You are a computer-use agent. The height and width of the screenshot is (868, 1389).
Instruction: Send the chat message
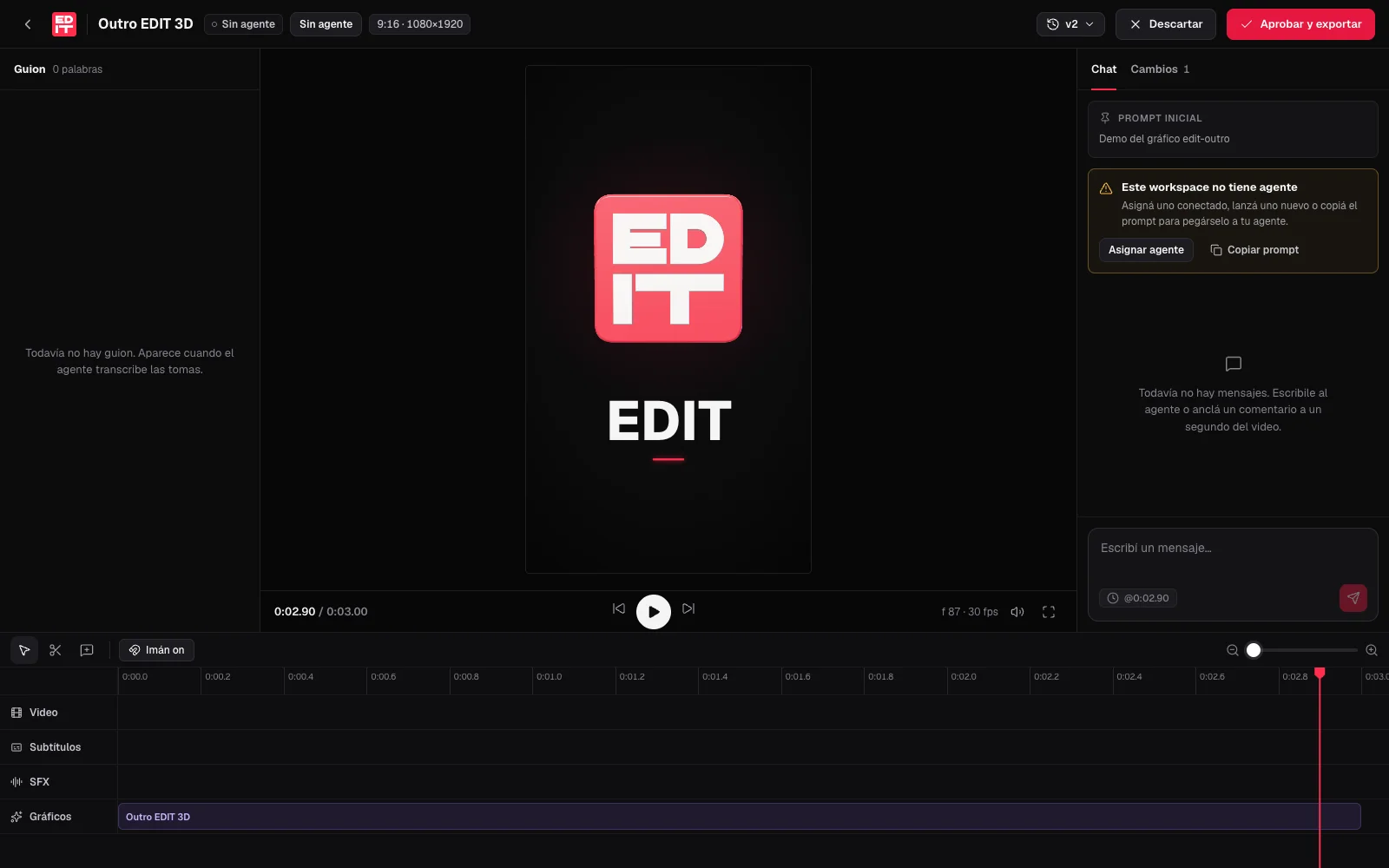(x=1353, y=598)
